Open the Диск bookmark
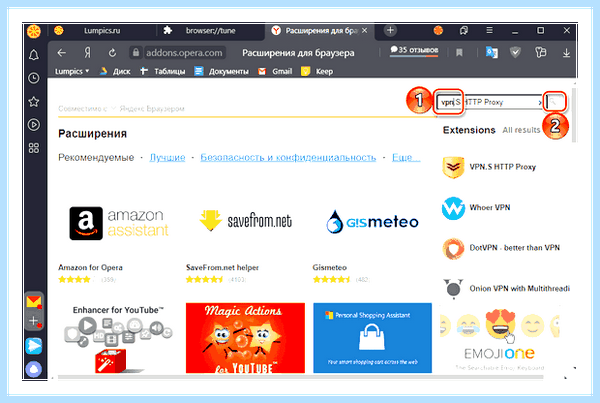Image resolution: width=600 pixels, height=403 pixels. (x=115, y=71)
